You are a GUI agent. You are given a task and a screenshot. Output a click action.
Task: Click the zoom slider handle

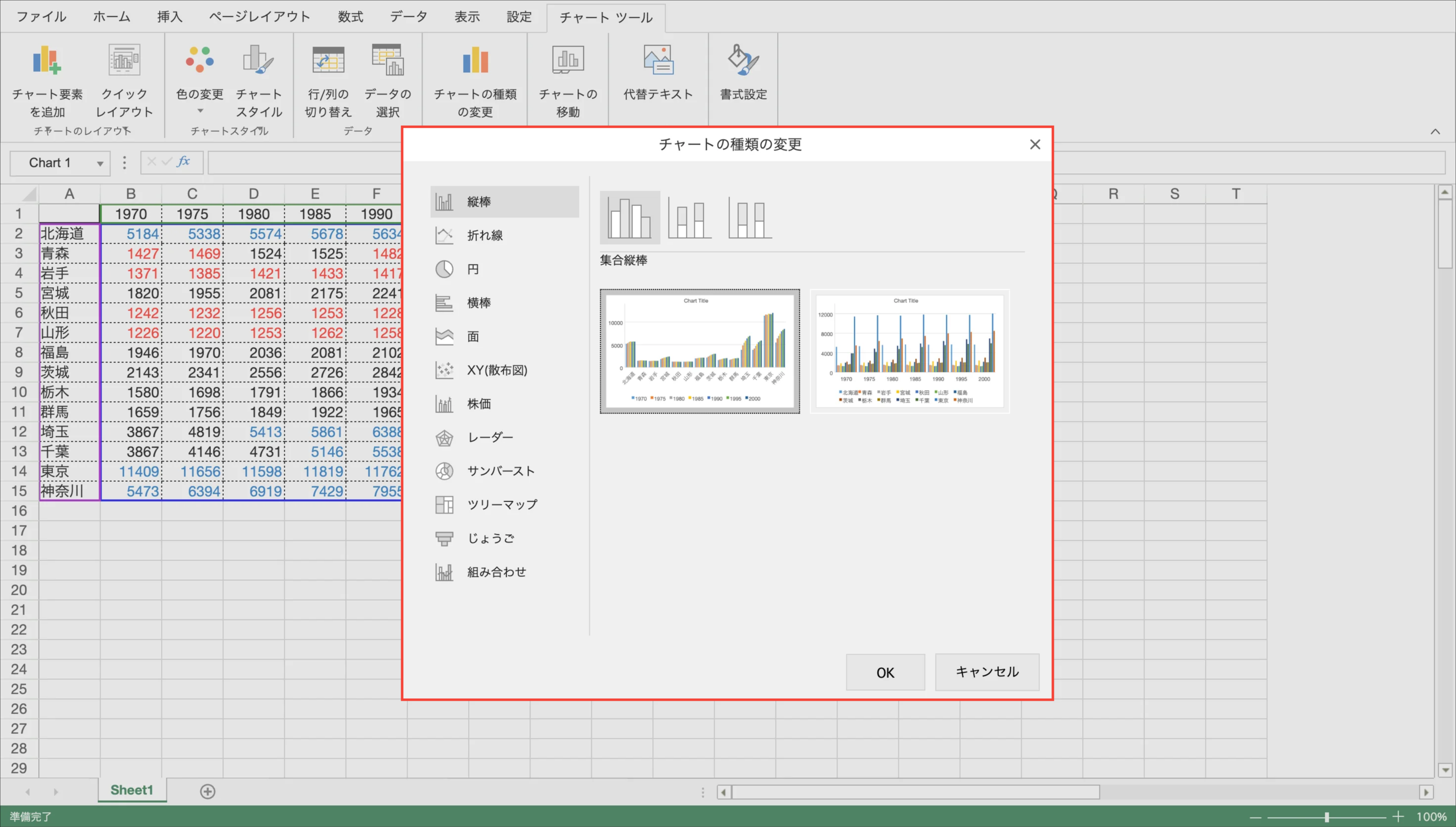click(1327, 817)
